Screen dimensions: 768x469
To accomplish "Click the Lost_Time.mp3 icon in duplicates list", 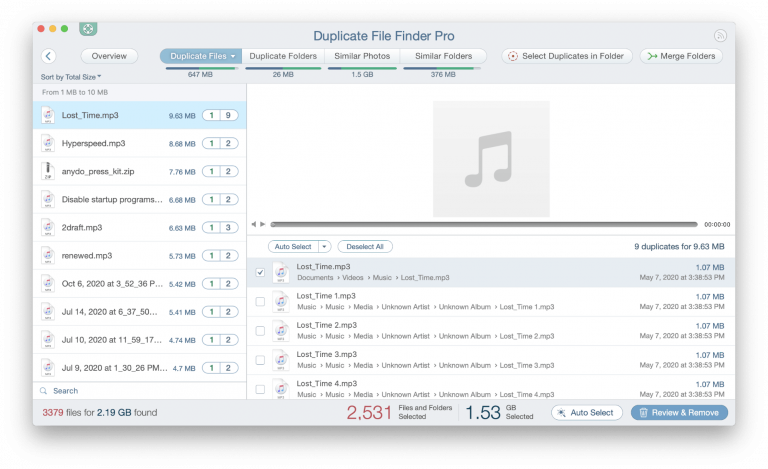I will pos(281,272).
